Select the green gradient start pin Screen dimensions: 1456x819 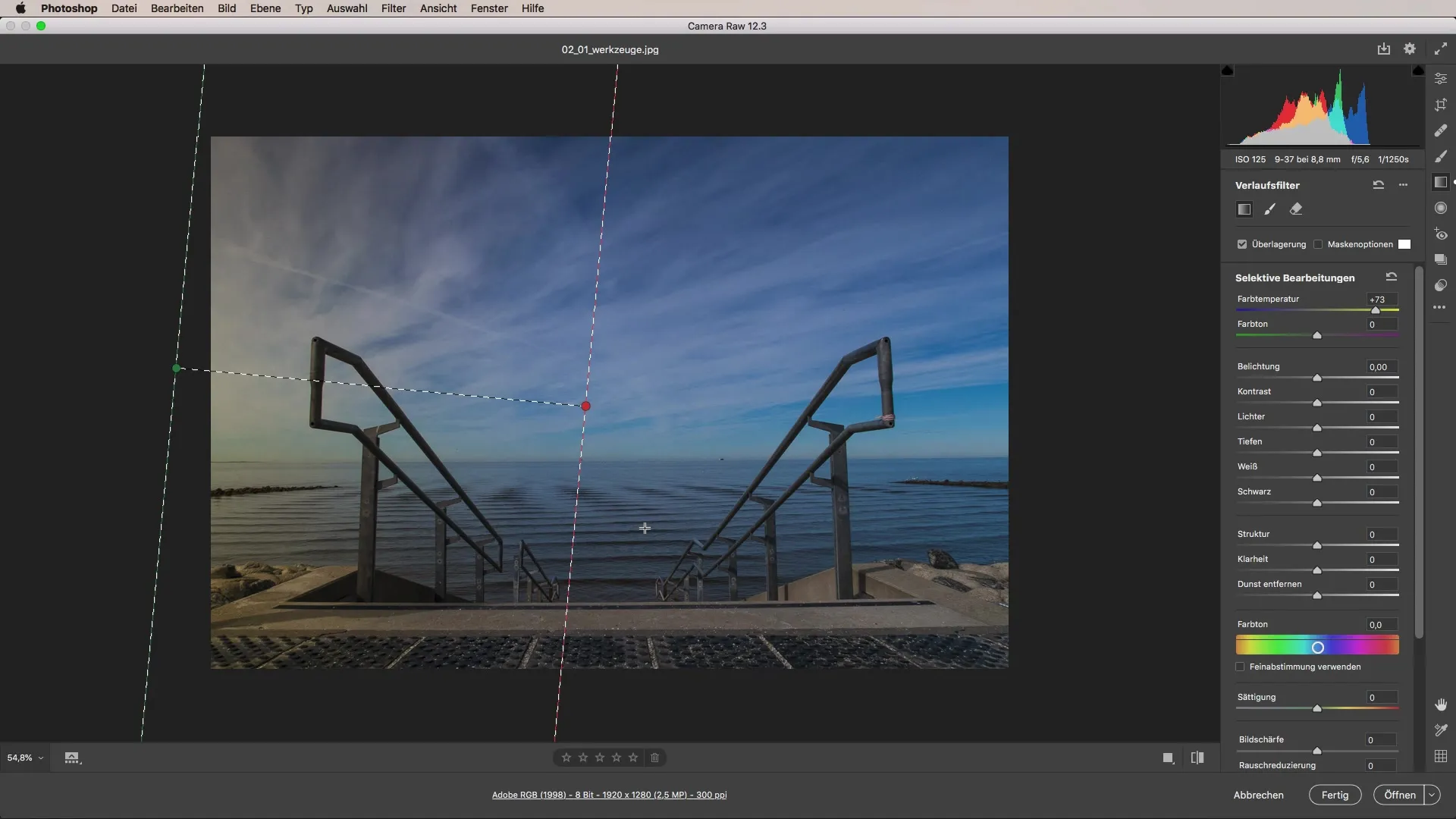pos(177,369)
